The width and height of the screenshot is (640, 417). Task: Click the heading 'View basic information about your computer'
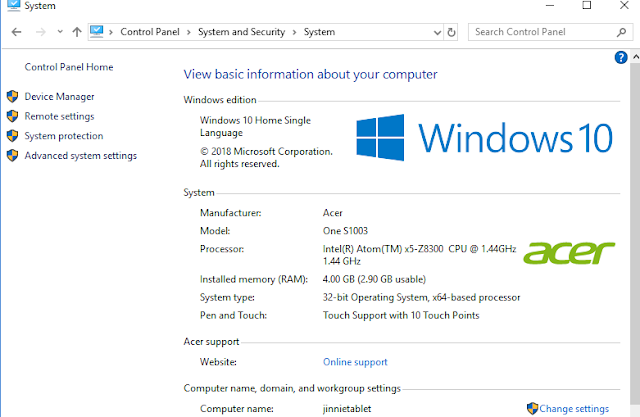310,74
